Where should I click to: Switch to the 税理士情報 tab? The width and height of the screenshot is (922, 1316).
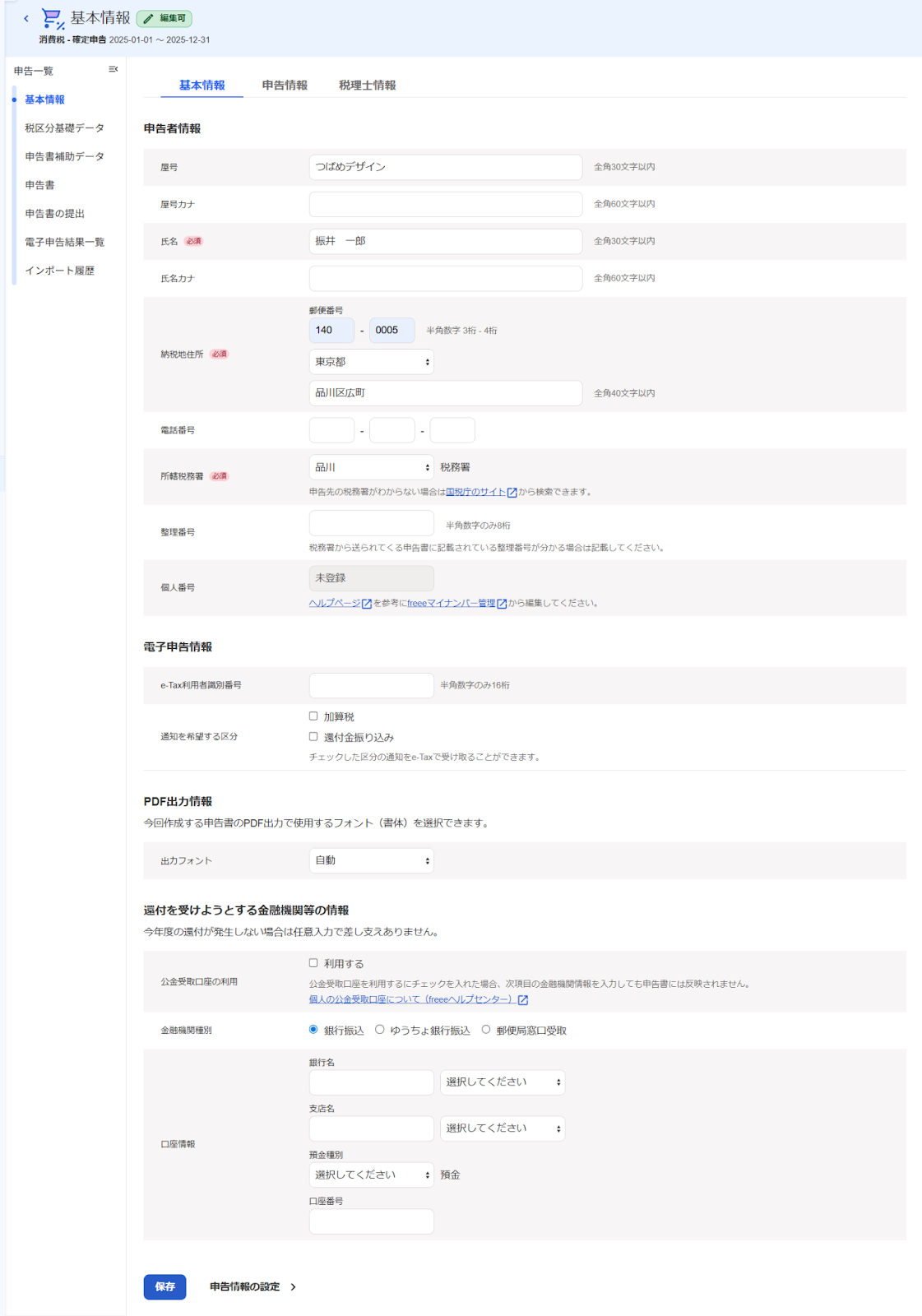tap(368, 86)
